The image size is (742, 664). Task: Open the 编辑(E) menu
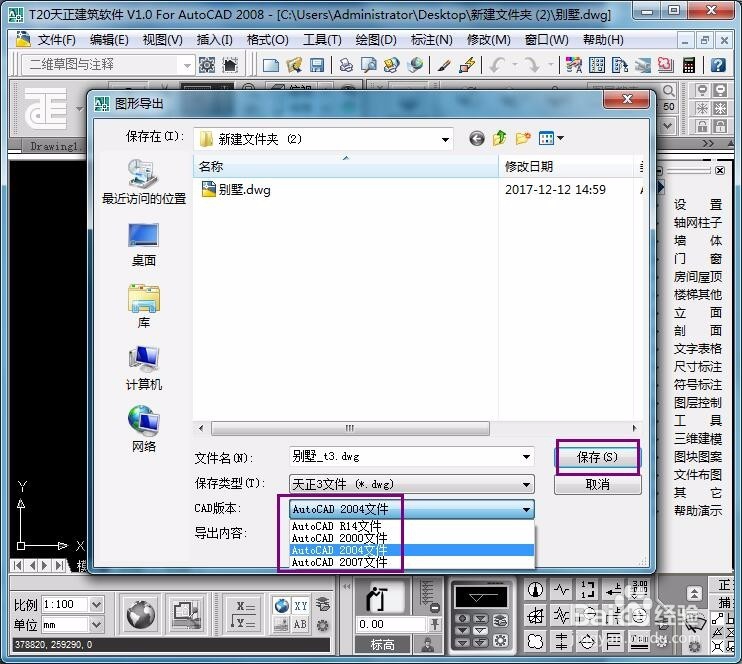coord(109,40)
